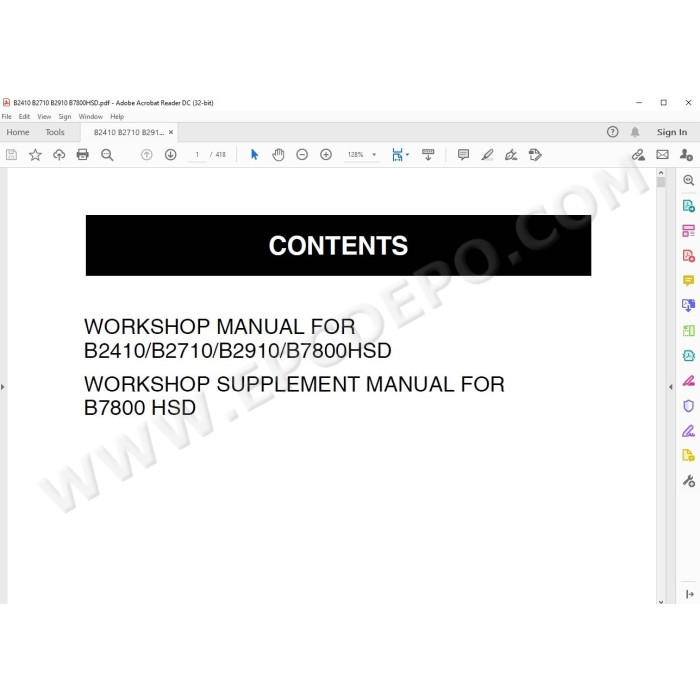700x700 pixels.
Task: Open search tool in right sidebar
Action: (x=688, y=180)
